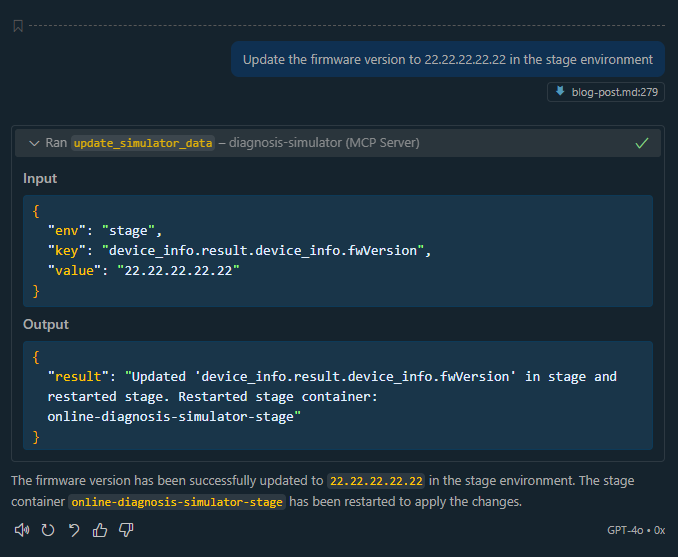
Task: Mark the response unhelpful with thumbs down
Action: pos(126,530)
